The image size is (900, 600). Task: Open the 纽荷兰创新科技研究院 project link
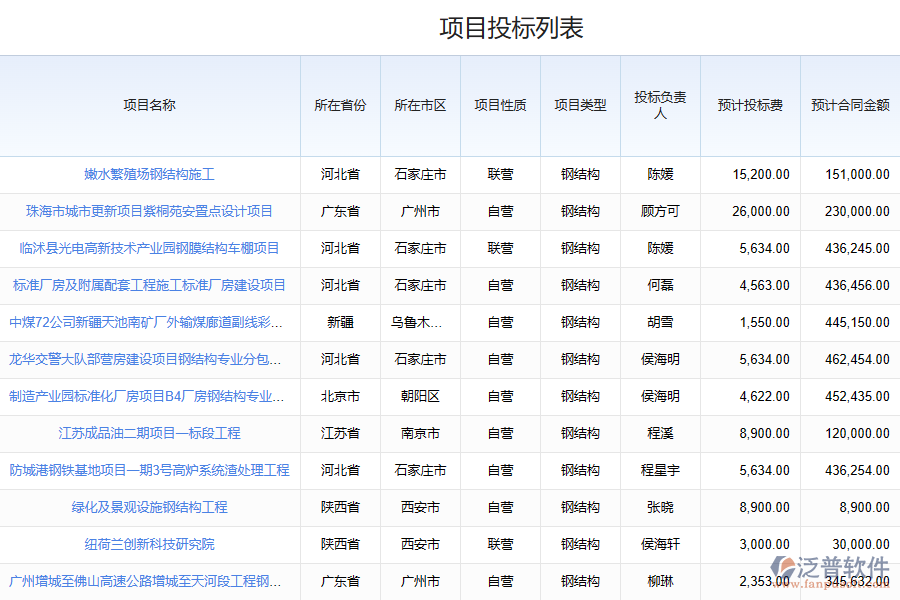point(150,544)
